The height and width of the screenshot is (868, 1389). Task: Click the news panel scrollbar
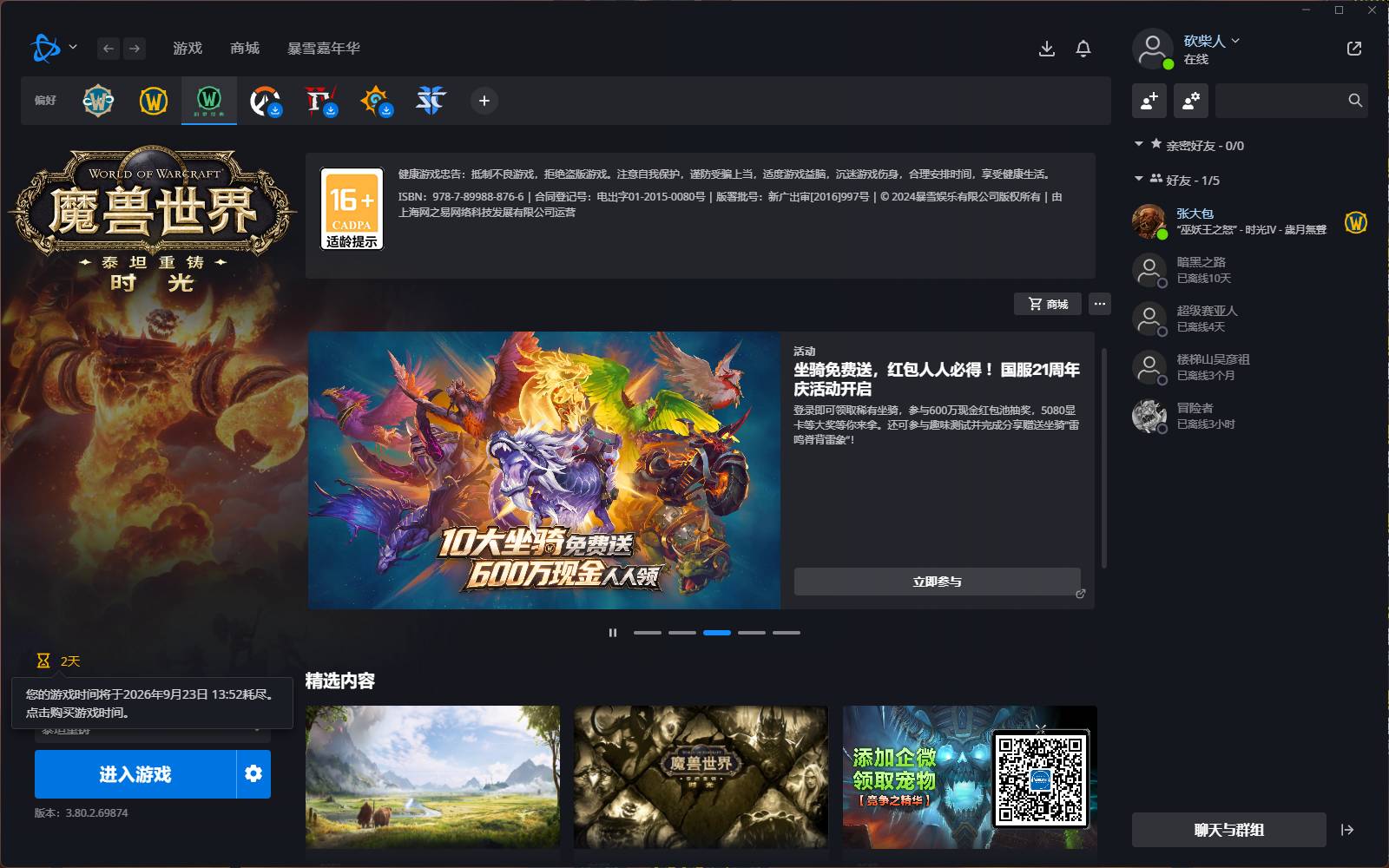click(x=1104, y=458)
